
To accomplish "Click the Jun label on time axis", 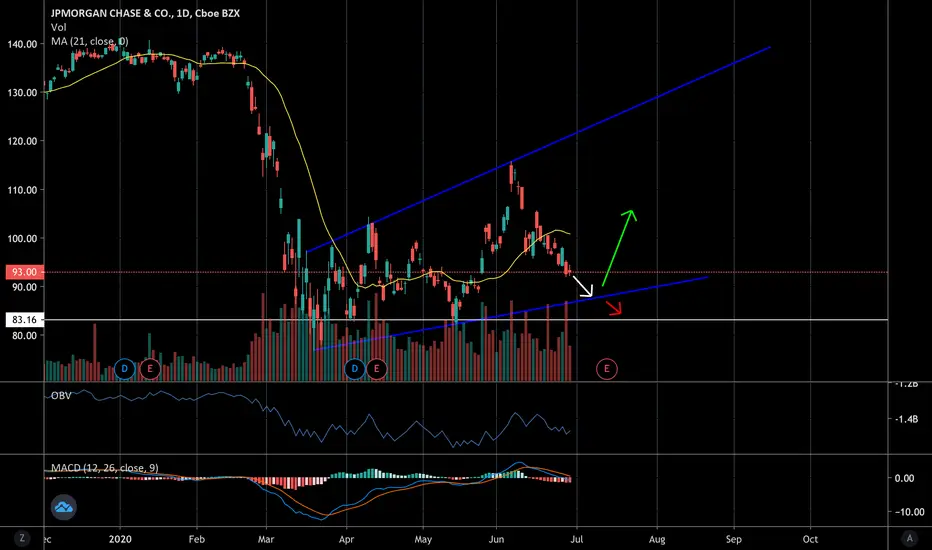I will (496, 539).
